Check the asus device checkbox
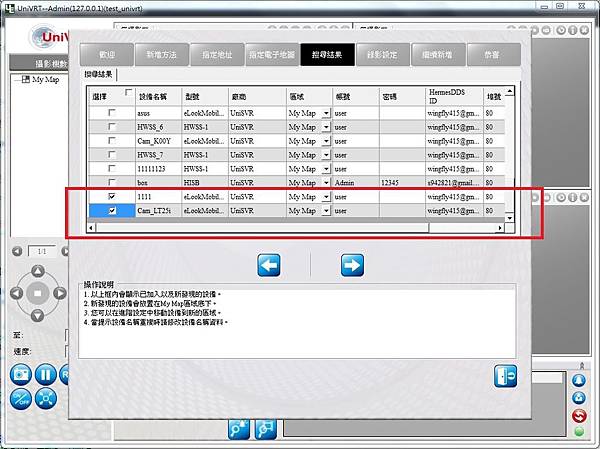 112,113
